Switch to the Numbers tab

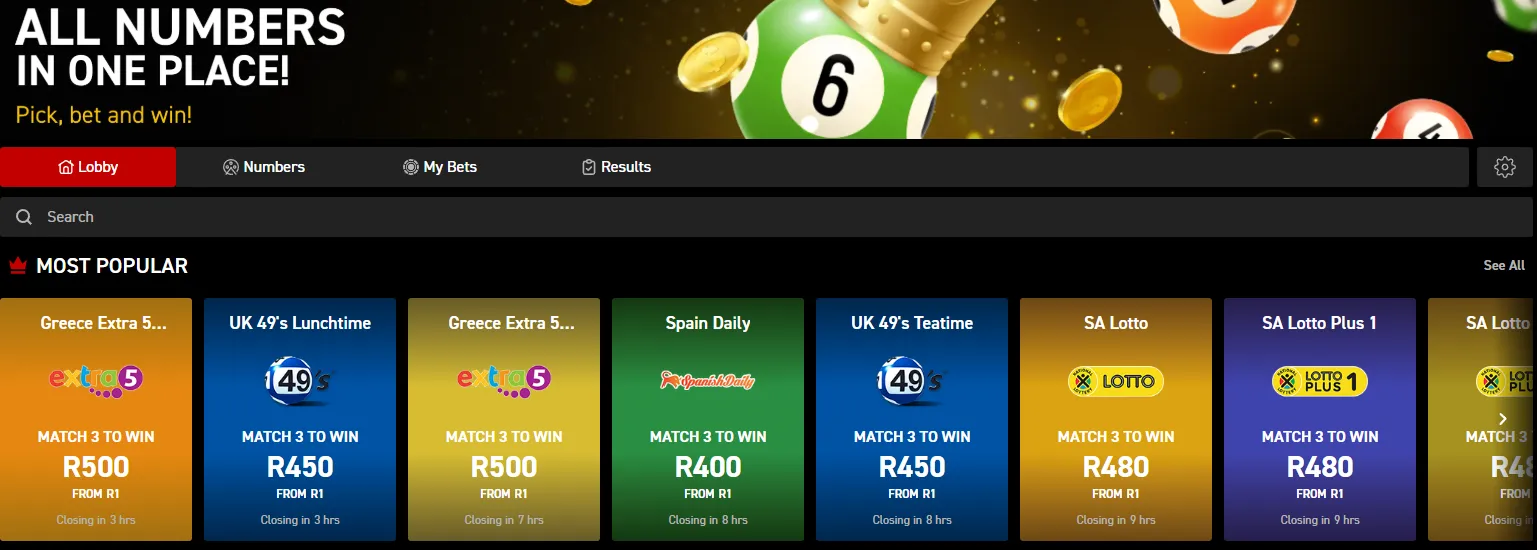(264, 167)
